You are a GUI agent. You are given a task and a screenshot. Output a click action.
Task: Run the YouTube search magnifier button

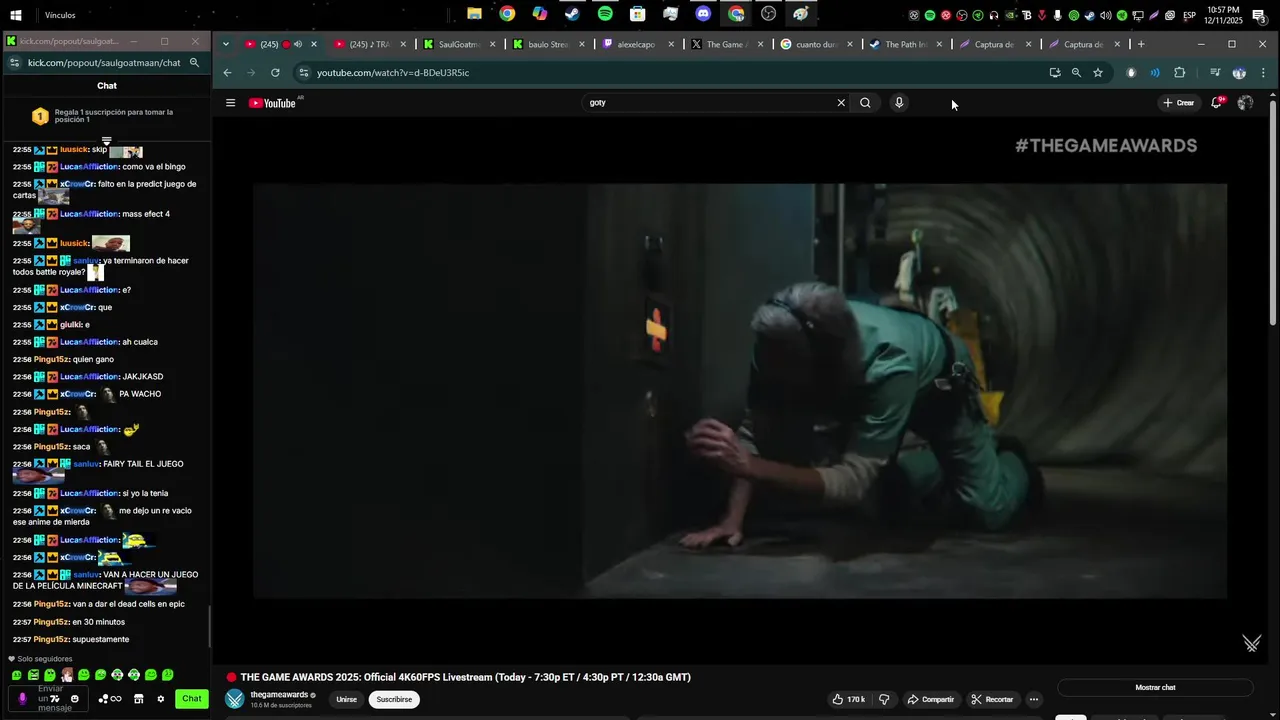[x=865, y=102]
